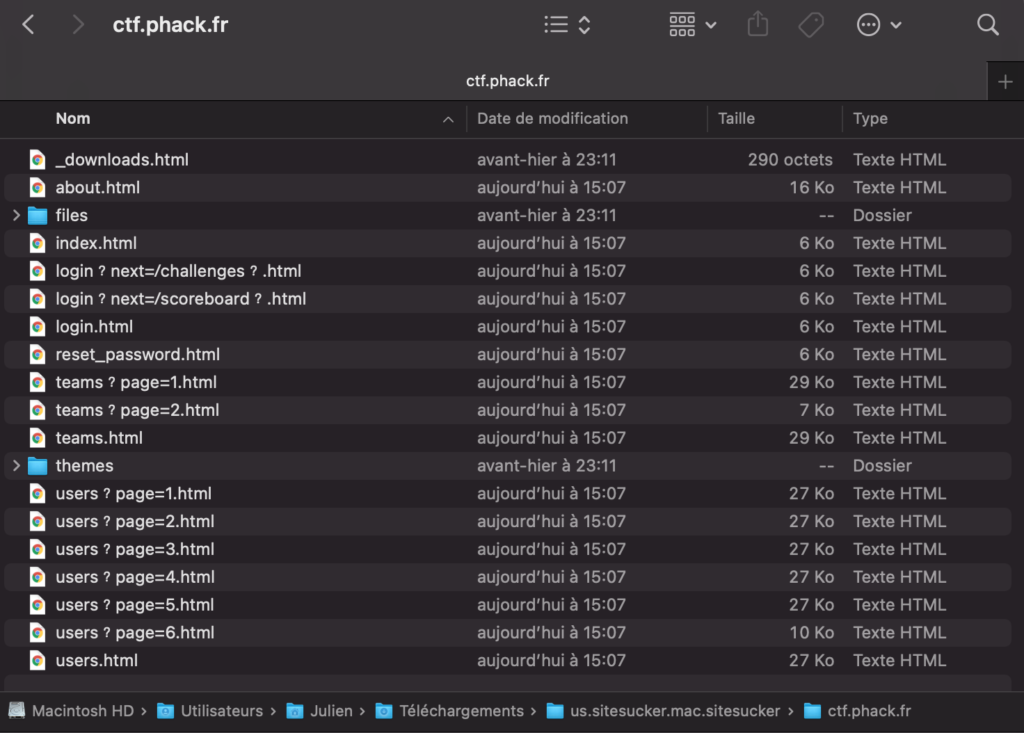Select the files folder icon

[38, 215]
